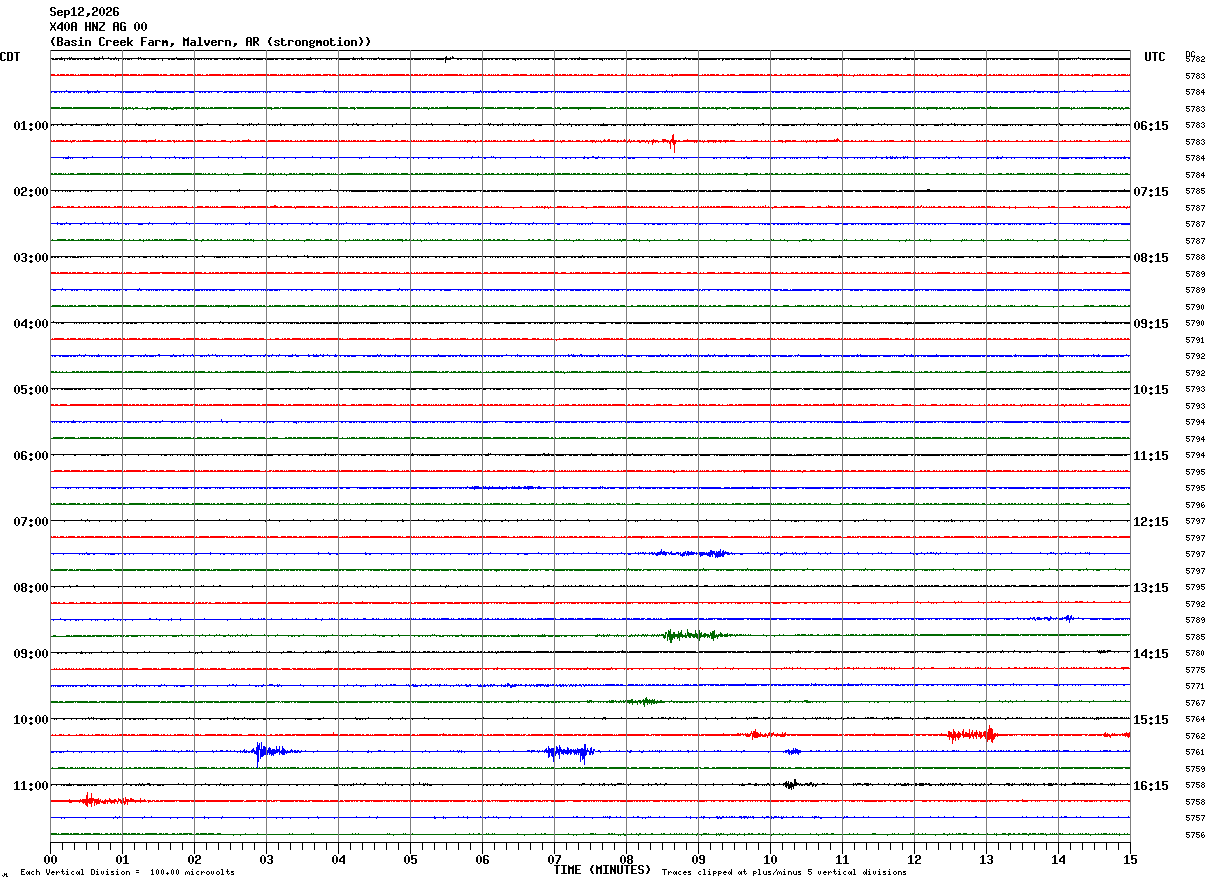
Task: Click the 00 minute axis tick label
Action: (x=50, y=859)
